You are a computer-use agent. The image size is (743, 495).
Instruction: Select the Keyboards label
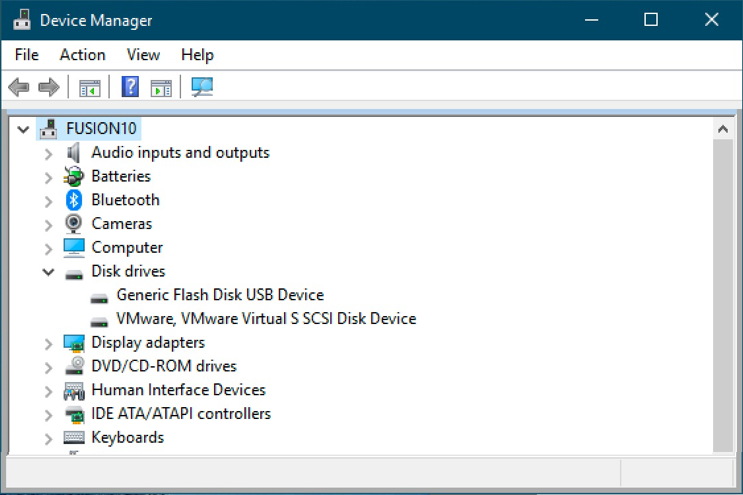click(x=127, y=437)
